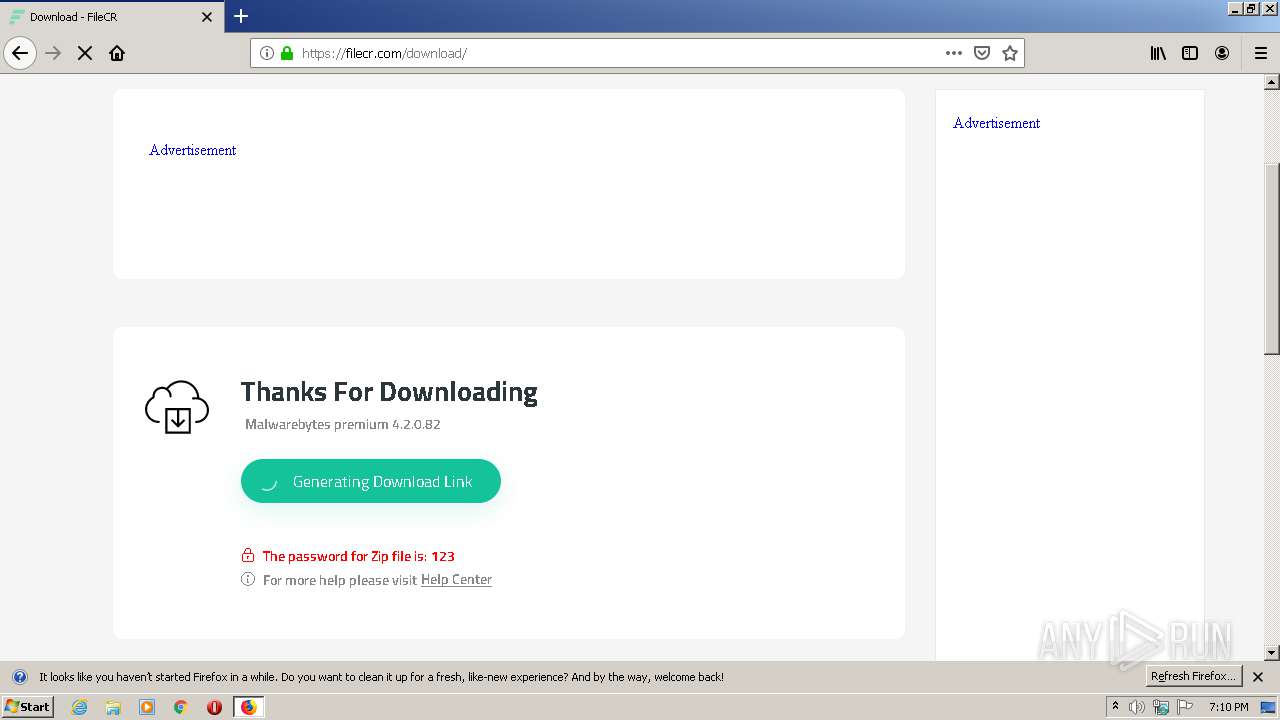Open Opera from taskbar
1280x720 pixels.
click(x=214, y=707)
